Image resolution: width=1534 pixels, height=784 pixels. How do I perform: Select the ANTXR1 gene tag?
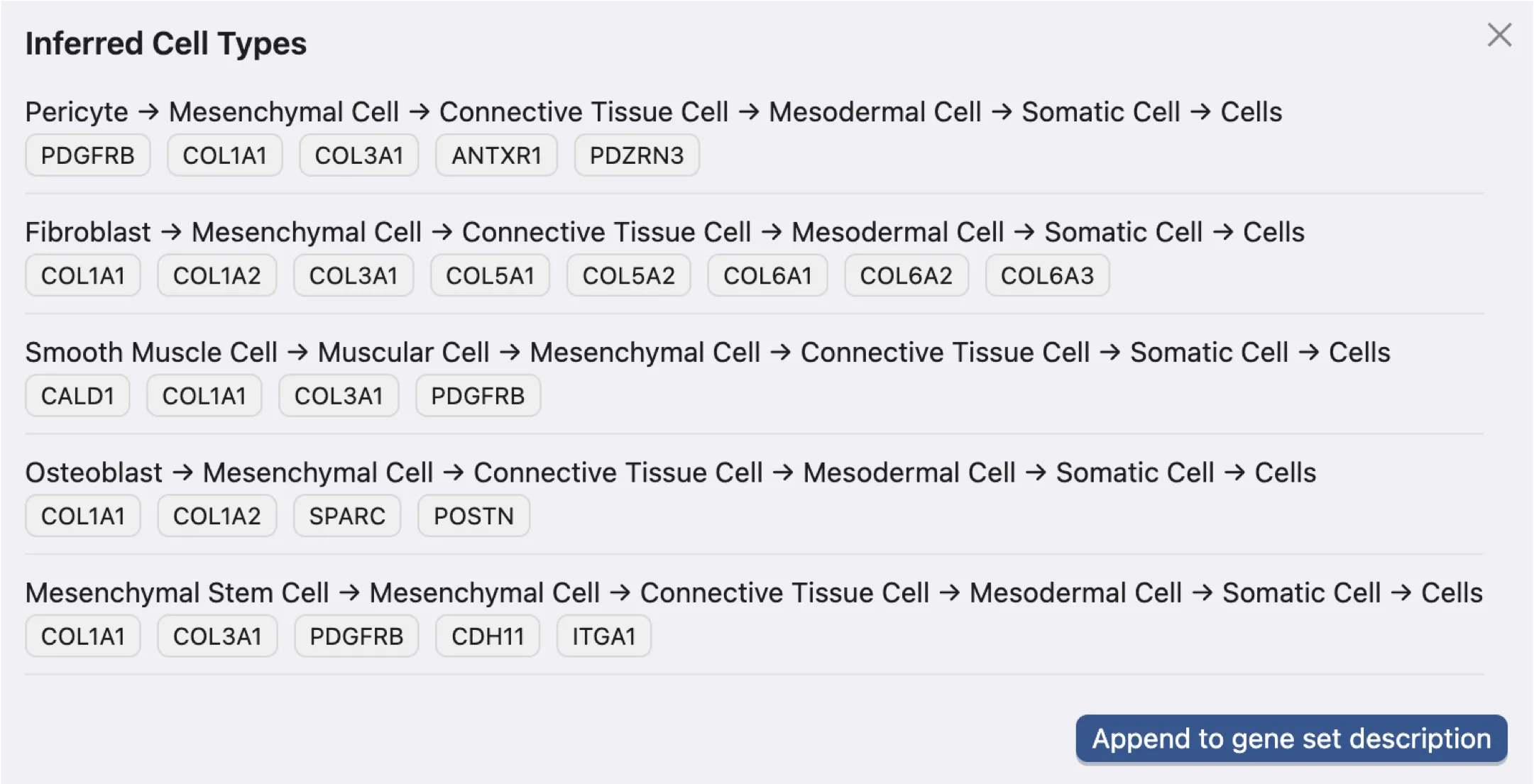click(x=495, y=155)
